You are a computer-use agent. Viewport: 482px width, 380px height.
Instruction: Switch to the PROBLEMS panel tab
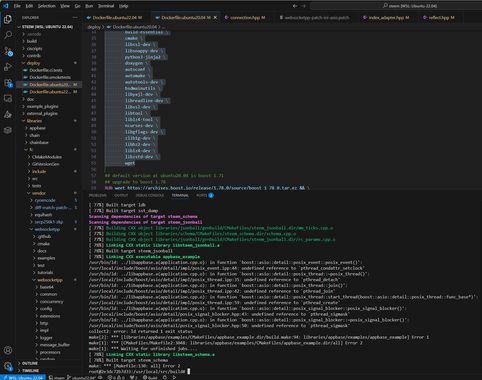[98, 195]
